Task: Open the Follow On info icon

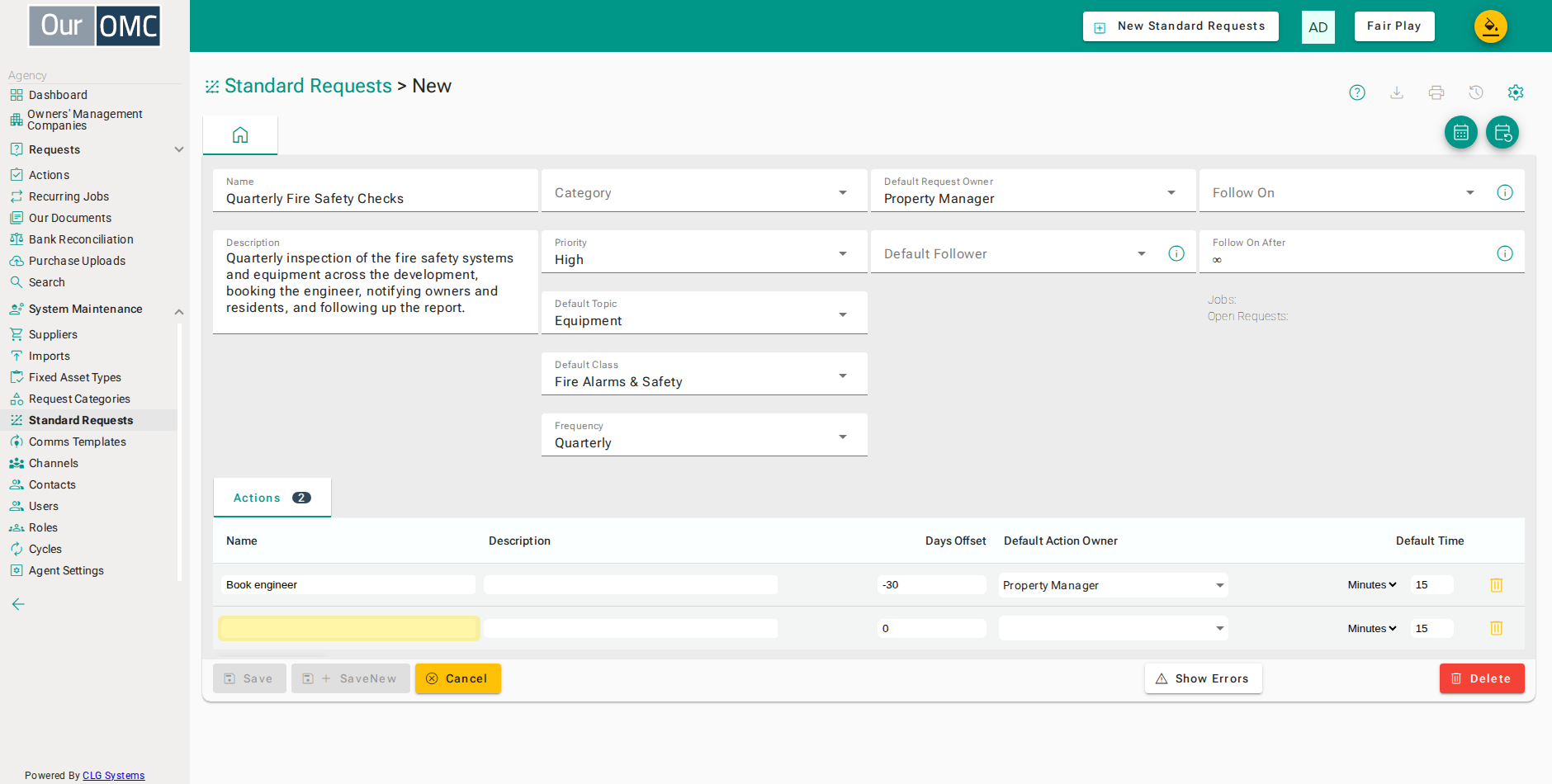Action: tap(1505, 192)
